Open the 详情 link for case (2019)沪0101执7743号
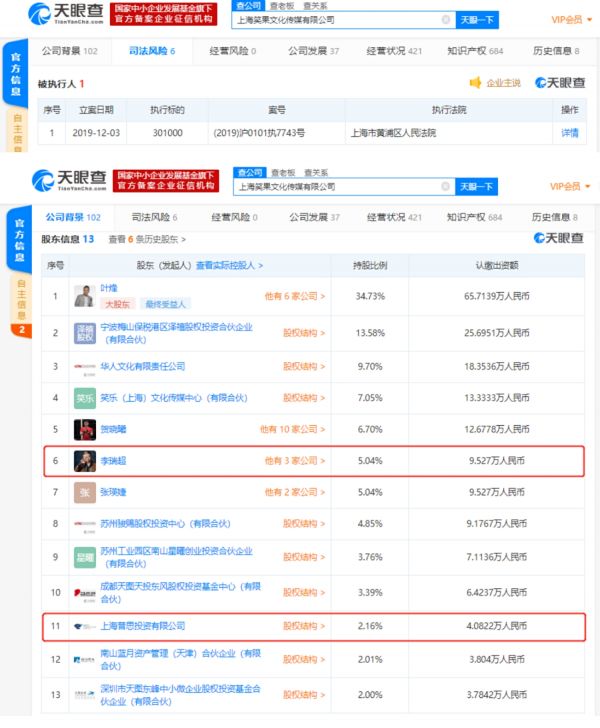 [x=570, y=133]
